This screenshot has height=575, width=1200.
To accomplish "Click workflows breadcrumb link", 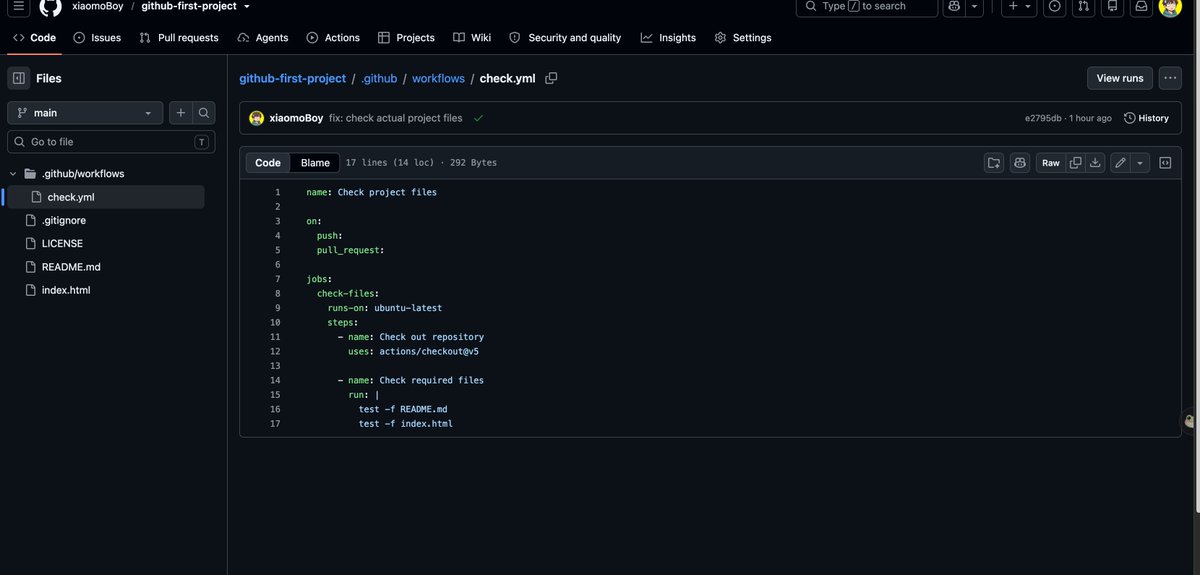I will pyautogui.click(x=438, y=78).
